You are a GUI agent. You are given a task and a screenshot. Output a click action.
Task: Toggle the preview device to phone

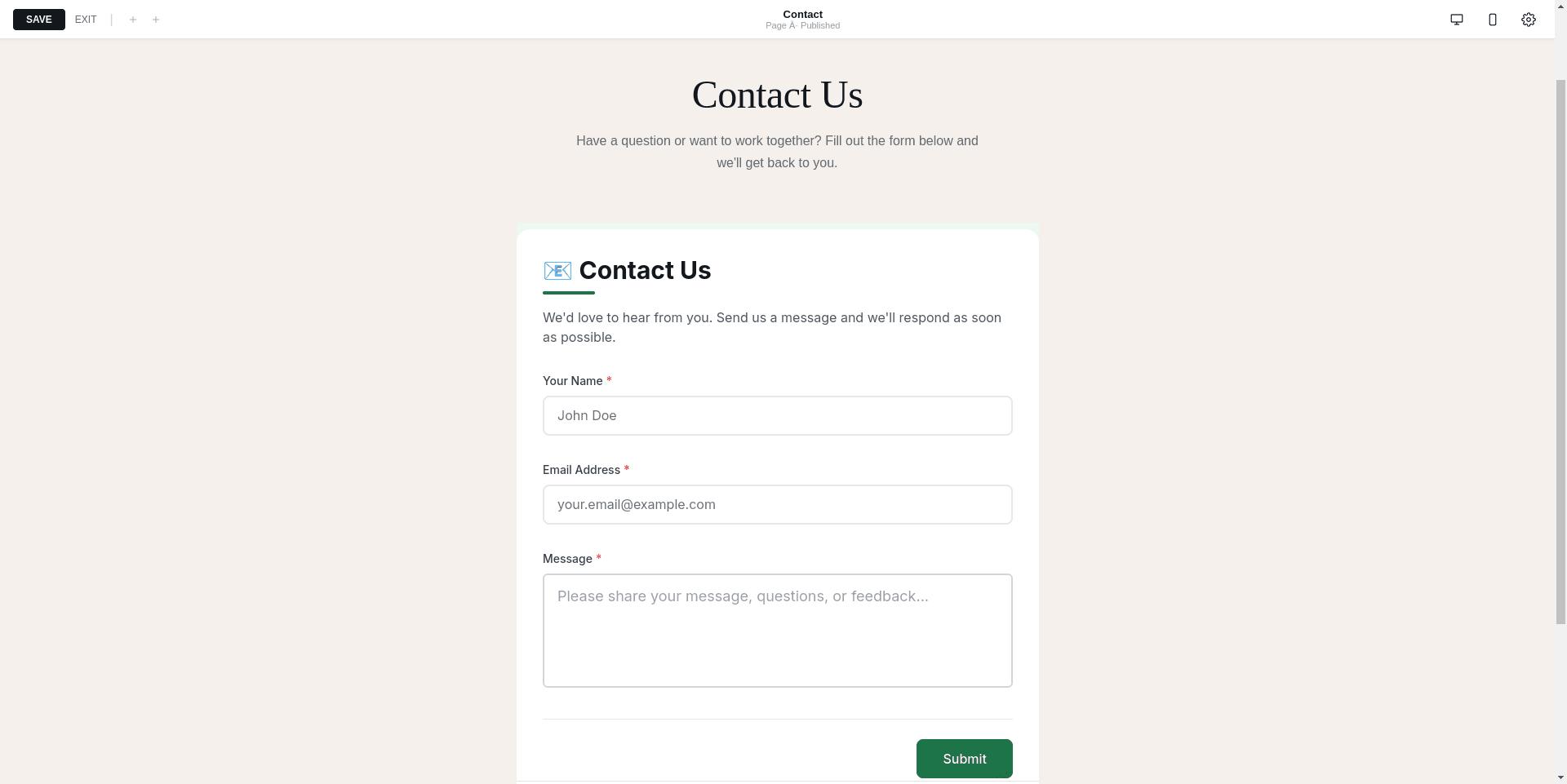(x=1493, y=19)
